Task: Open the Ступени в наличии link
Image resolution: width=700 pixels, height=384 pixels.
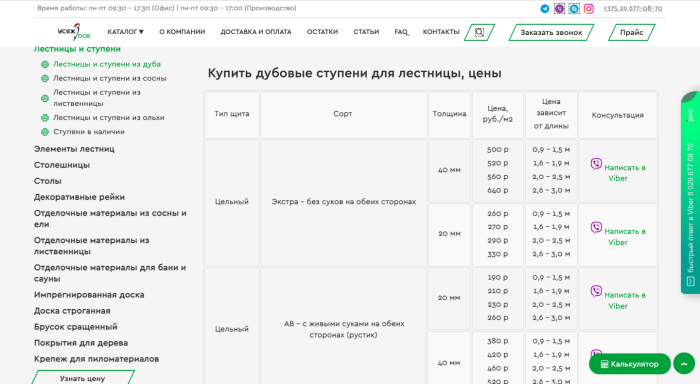Action: point(89,132)
